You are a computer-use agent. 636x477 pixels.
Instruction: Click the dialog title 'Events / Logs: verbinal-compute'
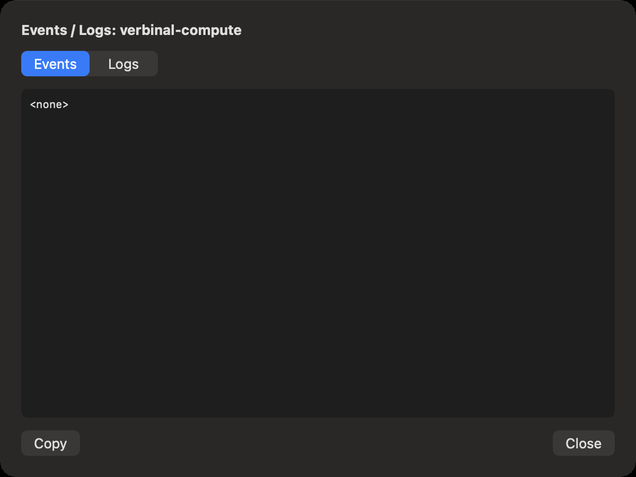(x=131, y=30)
